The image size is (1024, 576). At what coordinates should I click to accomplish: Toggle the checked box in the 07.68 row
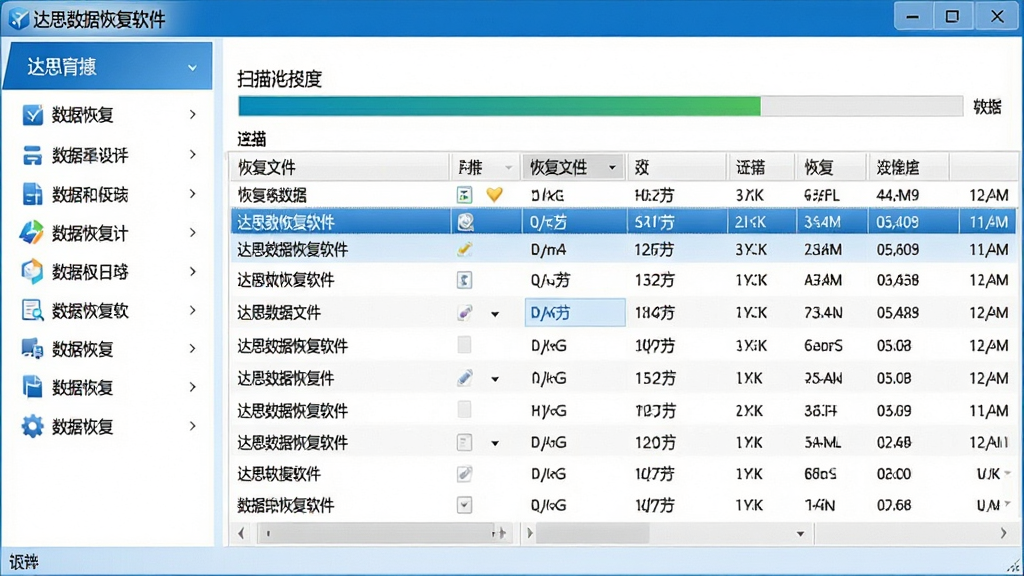pos(464,505)
